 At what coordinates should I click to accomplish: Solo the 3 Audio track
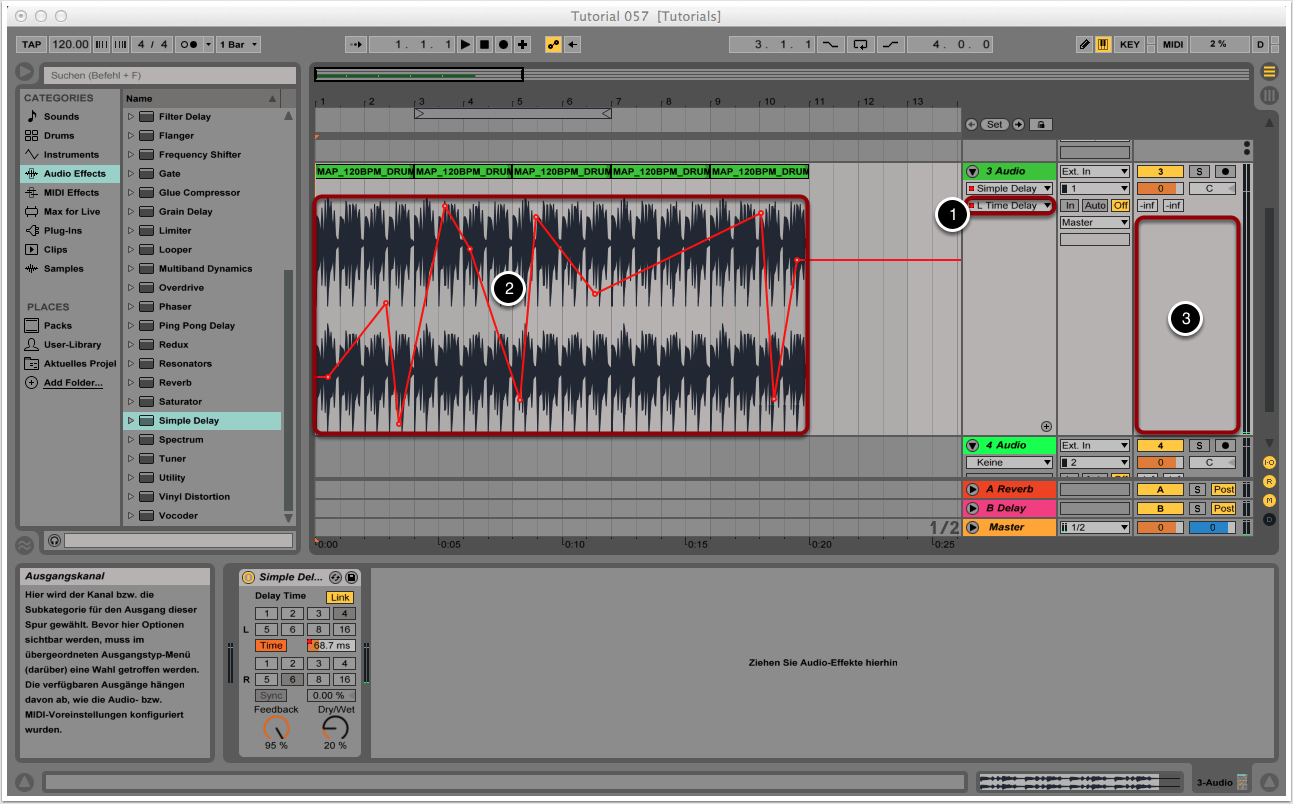click(x=1198, y=172)
